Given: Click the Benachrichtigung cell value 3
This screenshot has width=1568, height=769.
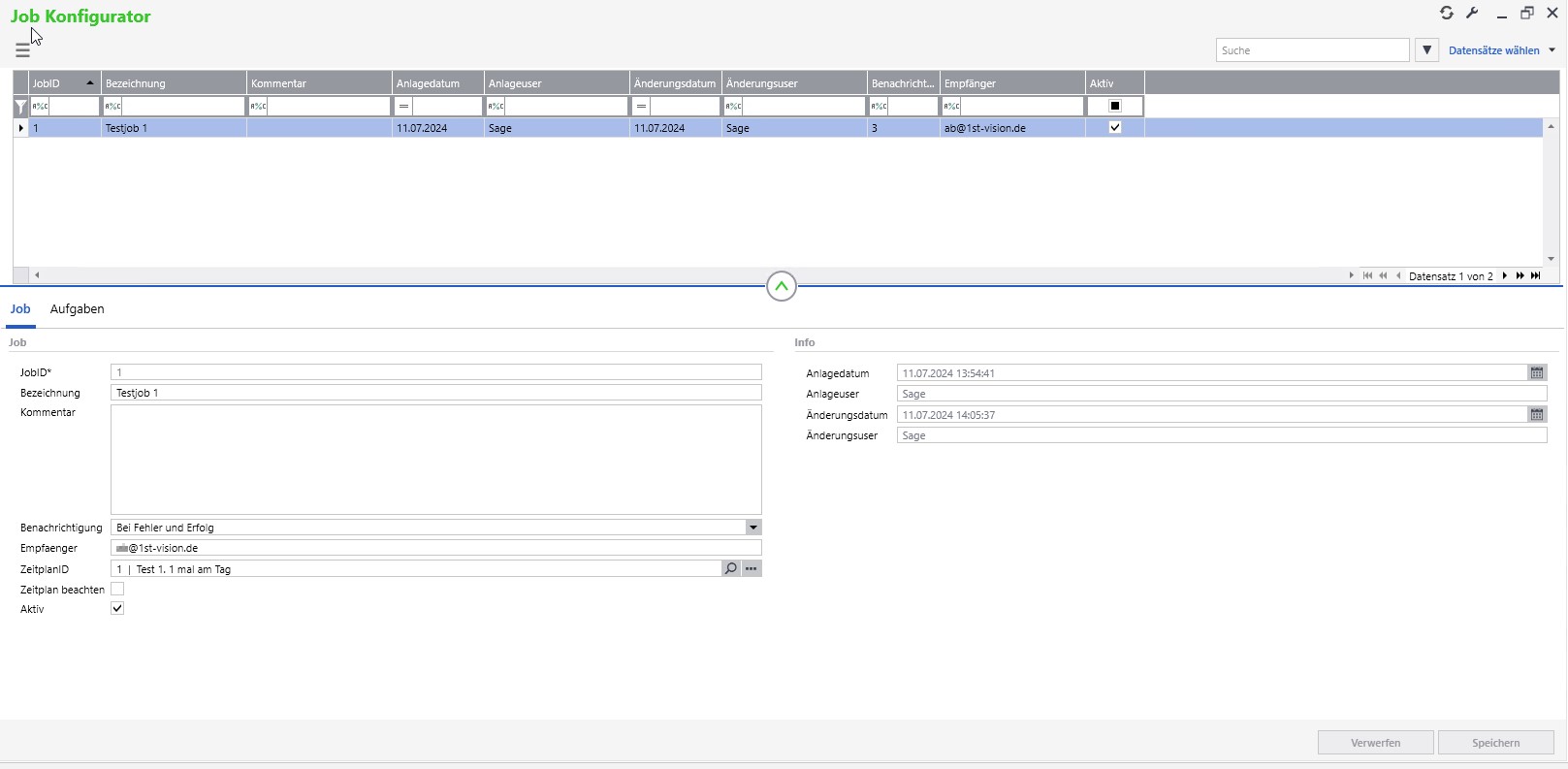Looking at the screenshot, I should click(904, 128).
